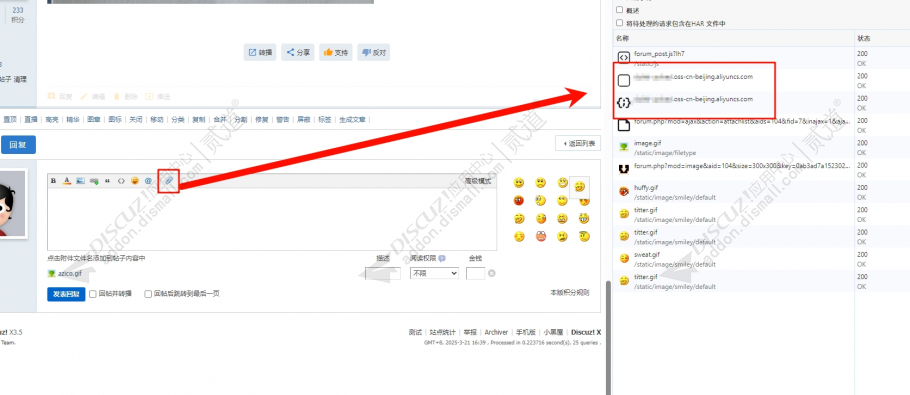This screenshot has height=395, width=910.
Task: Open the 小黑屋 footer link
Action: 553,332
